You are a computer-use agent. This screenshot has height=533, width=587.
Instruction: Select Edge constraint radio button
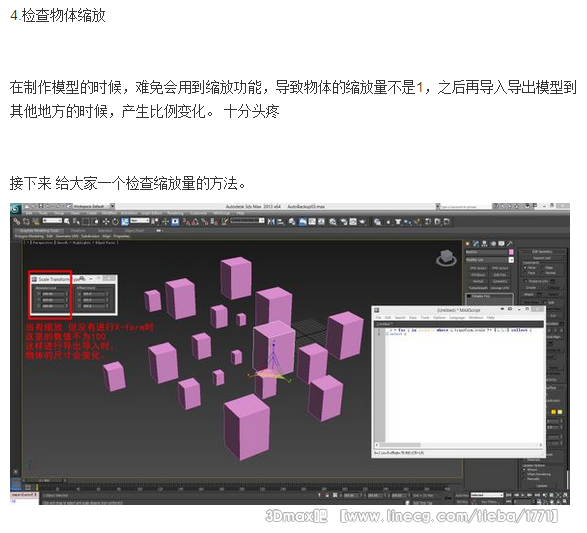[x=542, y=268]
